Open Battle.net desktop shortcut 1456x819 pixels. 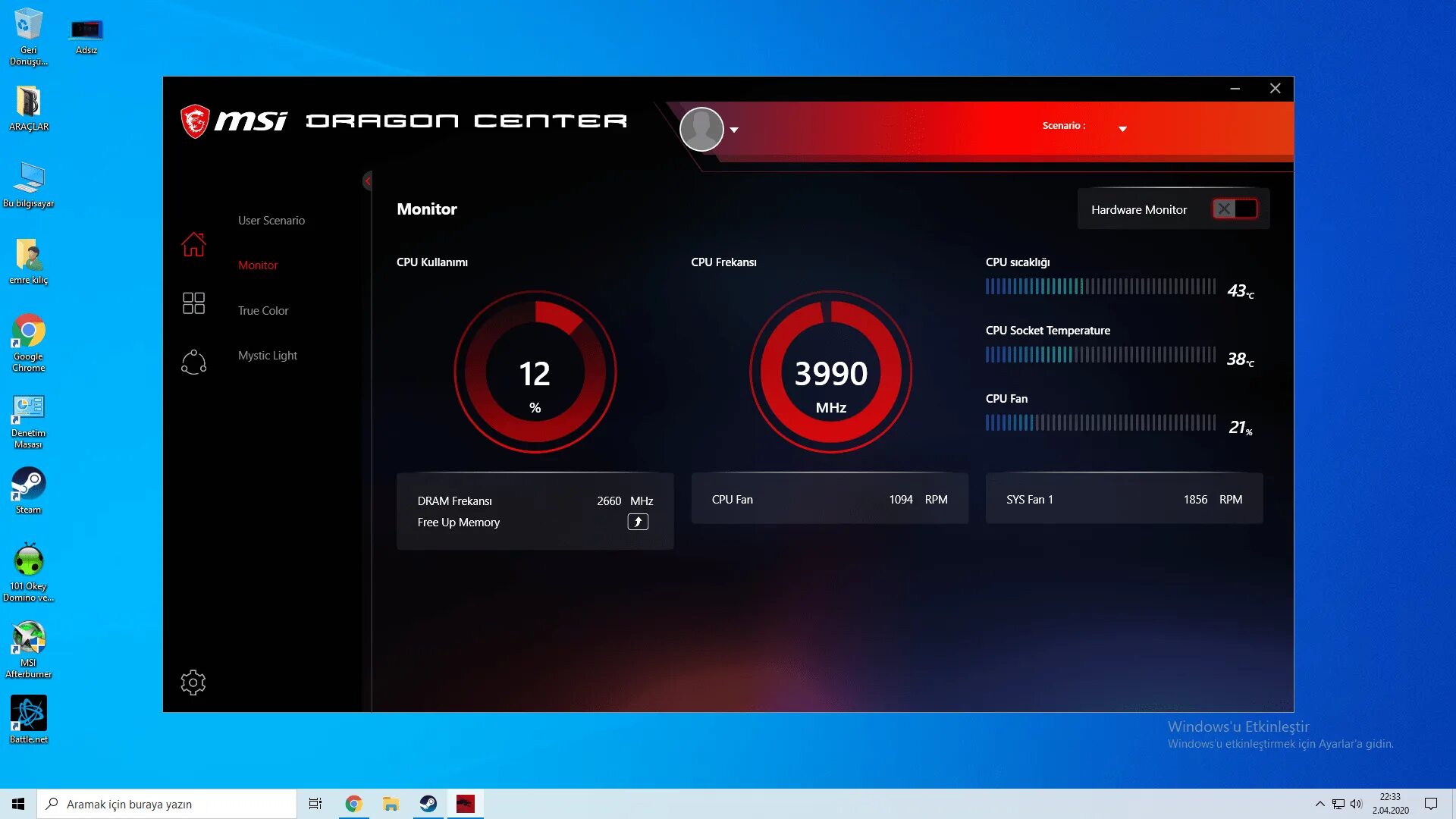click(x=28, y=720)
